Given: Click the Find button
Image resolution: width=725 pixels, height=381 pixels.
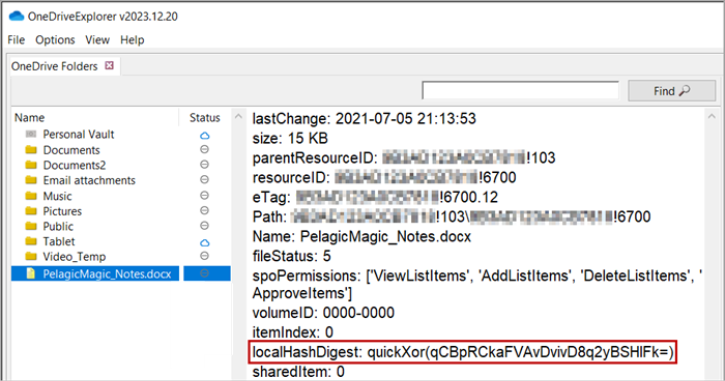Looking at the screenshot, I should click(x=671, y=91).
